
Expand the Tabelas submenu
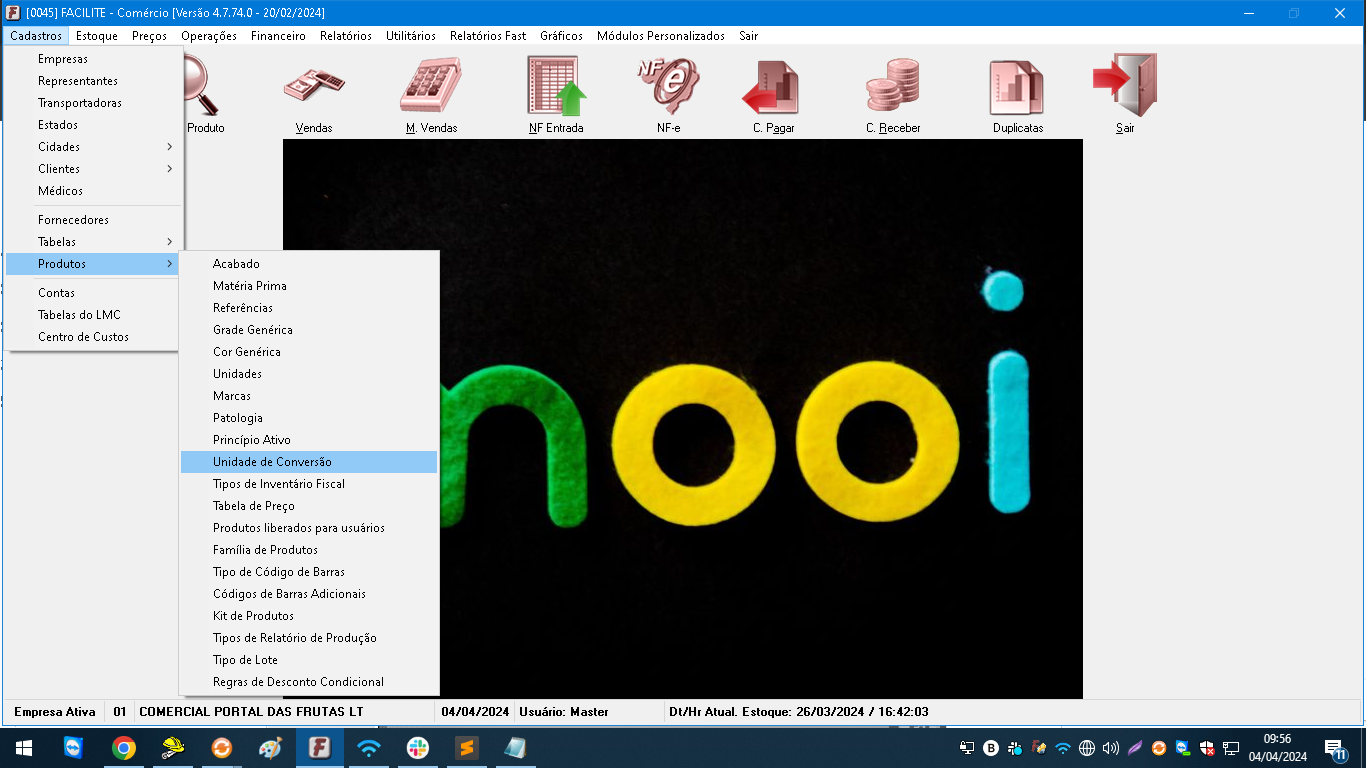(x=95, y=242)
